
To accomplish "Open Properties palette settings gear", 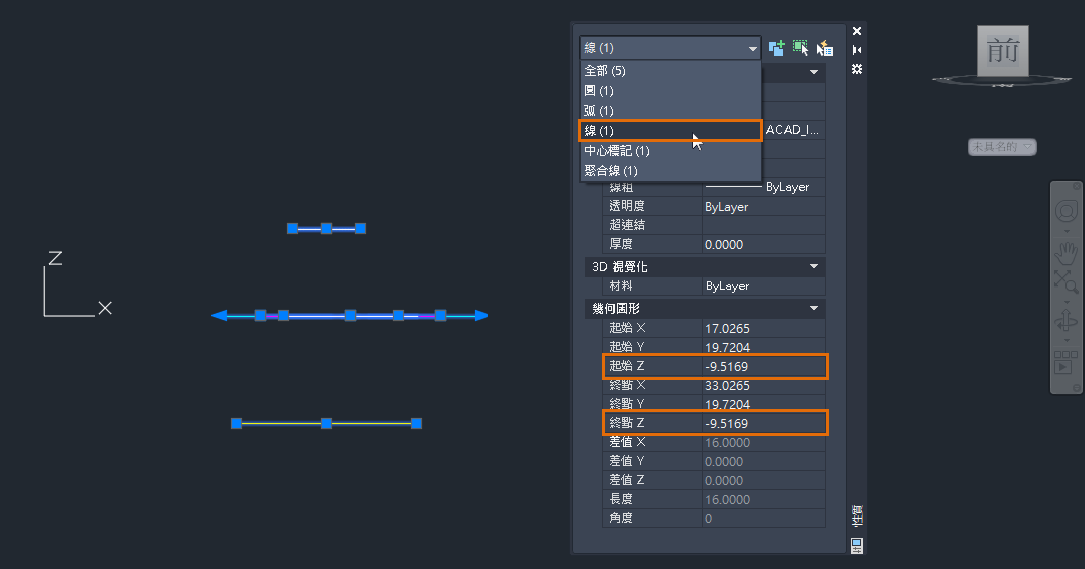I will click(857, 69).
